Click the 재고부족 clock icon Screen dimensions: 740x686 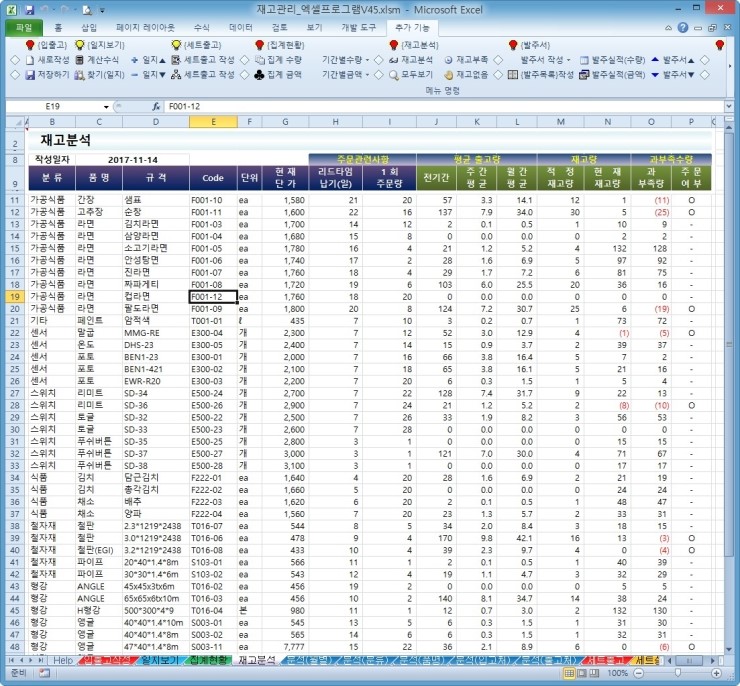(448, 60)
